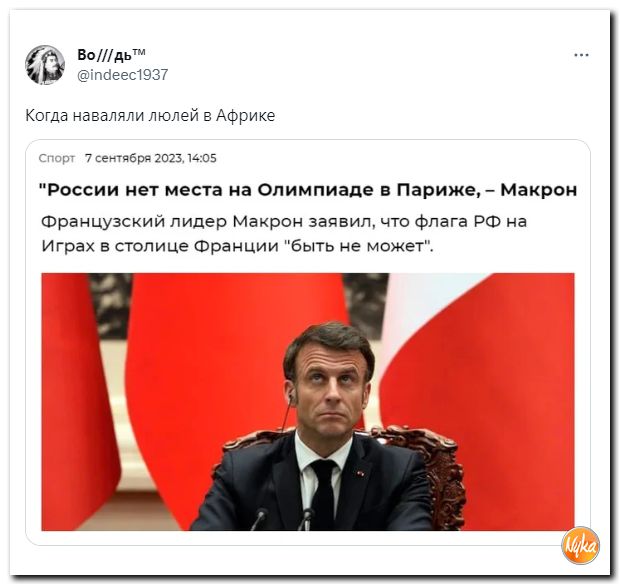Open the Во///дь™ display name
This screenshot has width=621, height=586.
click(111, 55)
